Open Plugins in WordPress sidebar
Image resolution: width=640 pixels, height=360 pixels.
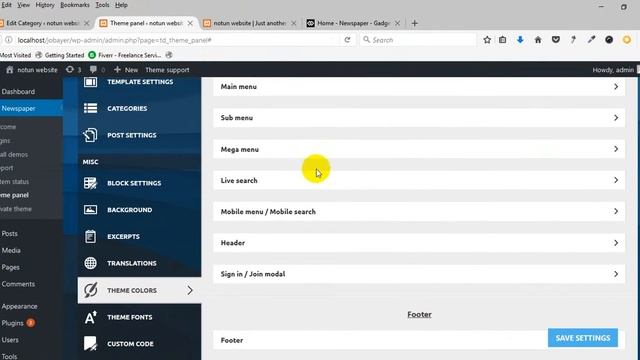point(12,323)
